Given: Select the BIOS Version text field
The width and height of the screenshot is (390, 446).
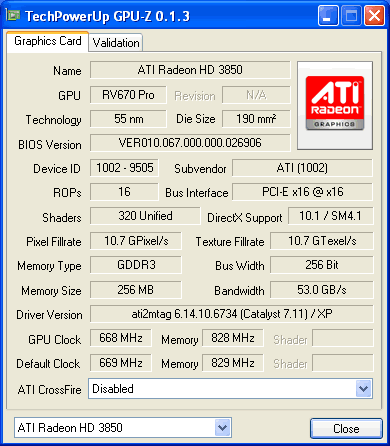Looking at the screenshot, I should pyautogui.click(x=190, y=143).
